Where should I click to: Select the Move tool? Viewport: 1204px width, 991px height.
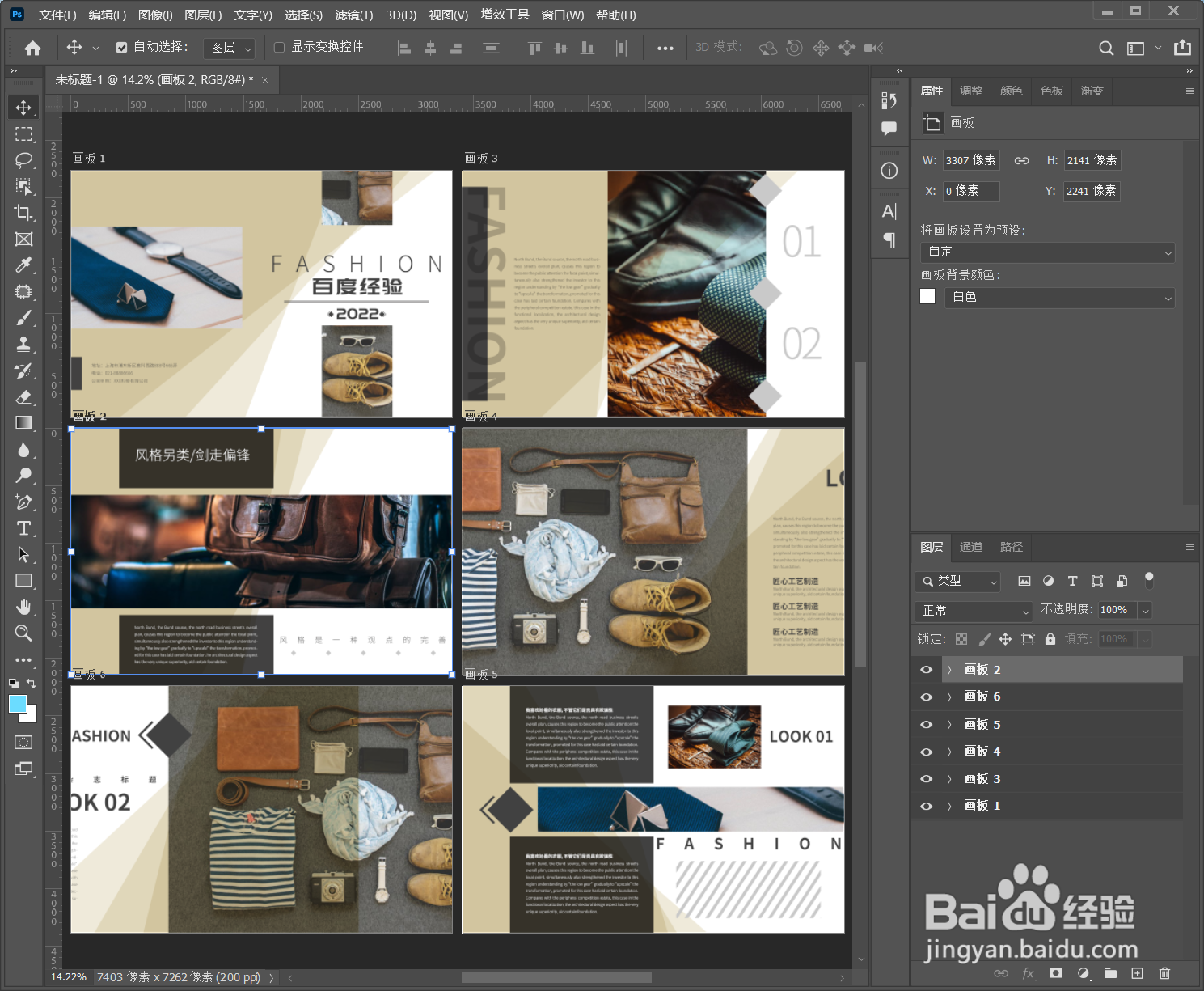(x=23, y=108)
